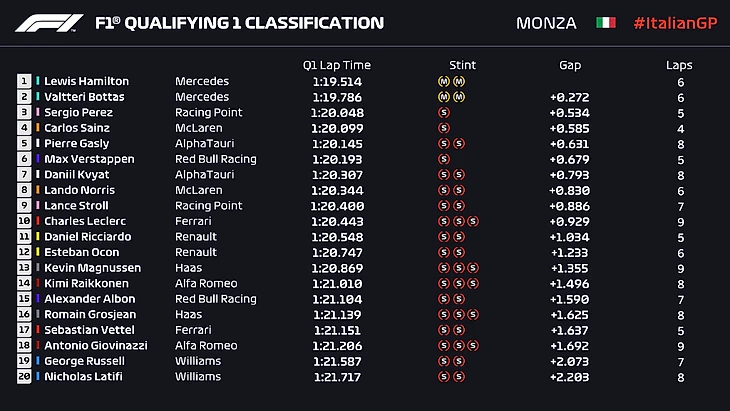Click driver name Max Verstappen
Screen dimensions: 730x411
(x=86, y=159)
